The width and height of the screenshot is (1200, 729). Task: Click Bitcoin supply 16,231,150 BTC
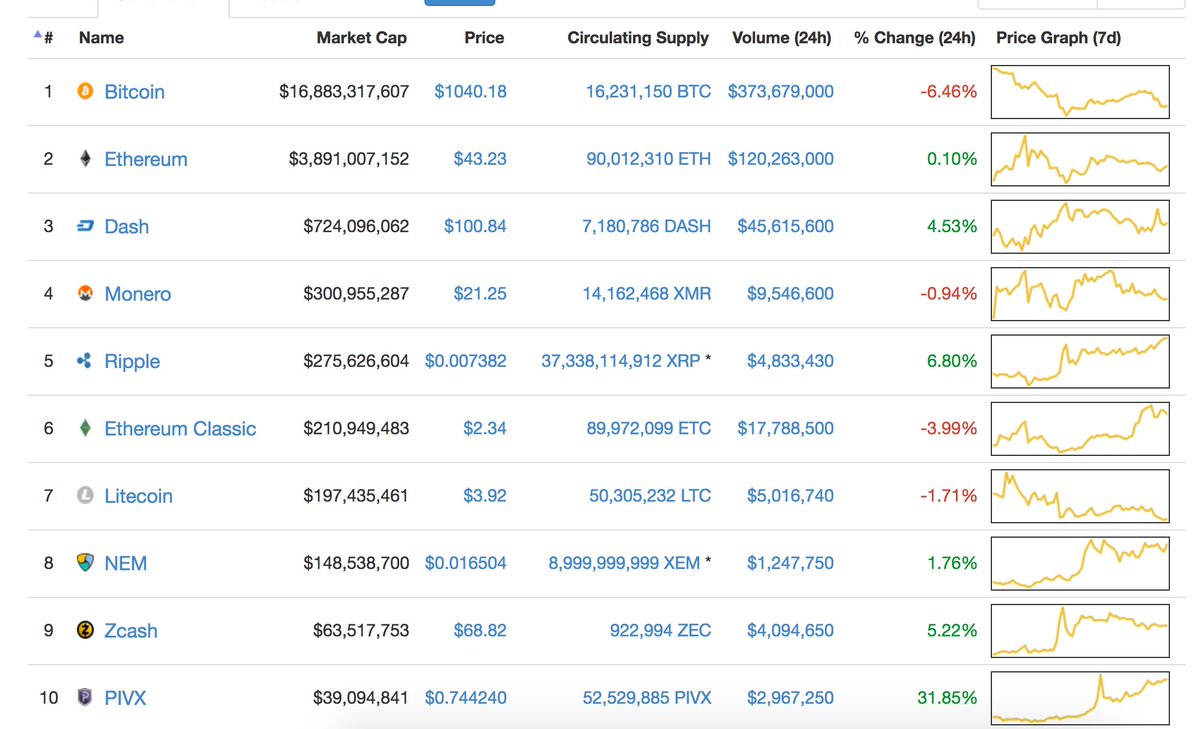click(x=648, y=91)
